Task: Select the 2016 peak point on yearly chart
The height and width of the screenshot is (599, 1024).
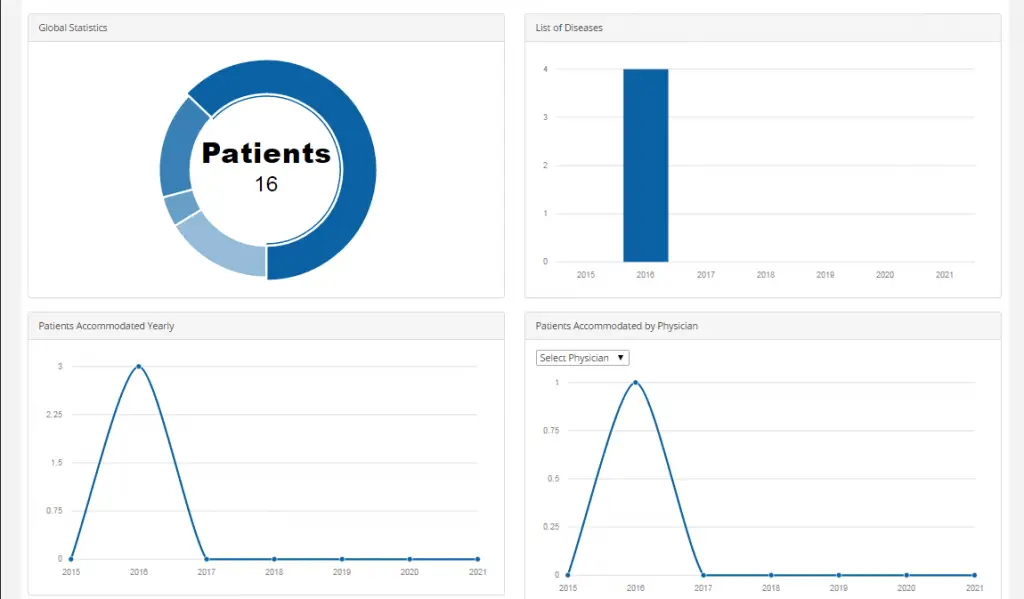Action: (x=138, y=366)
